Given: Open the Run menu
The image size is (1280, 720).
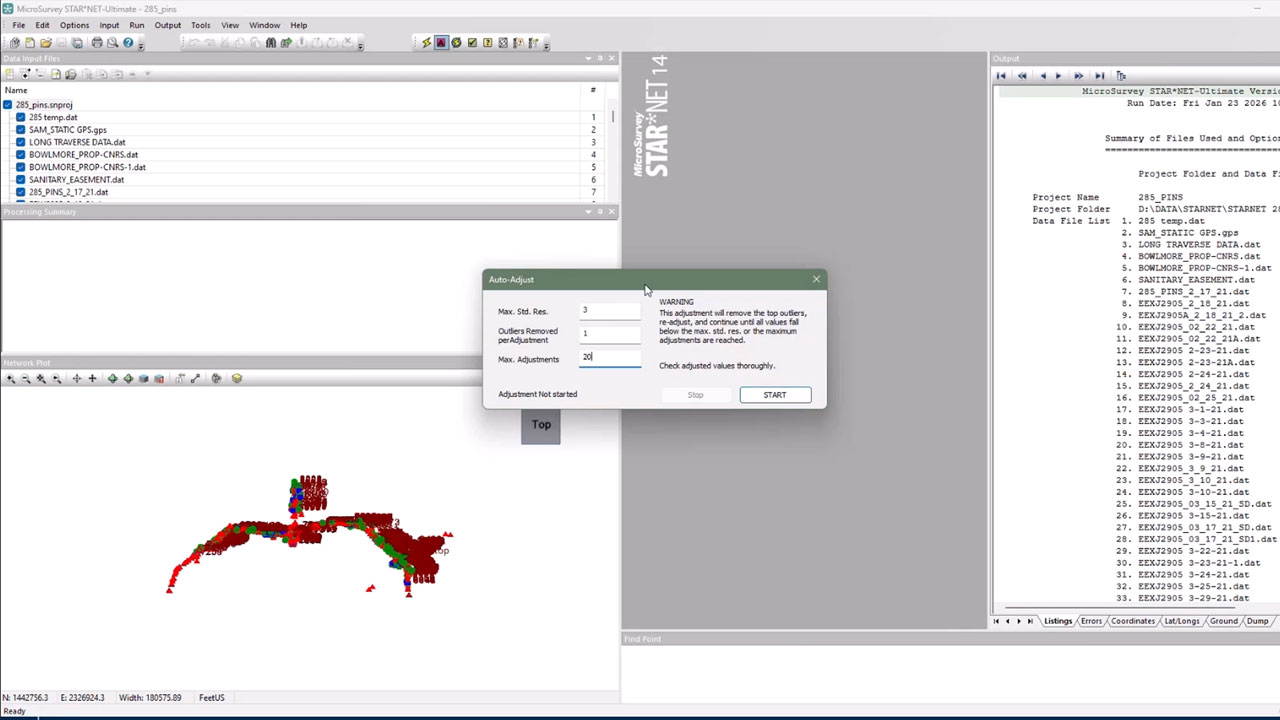Looking at the screenshot, I should [136, 25].
